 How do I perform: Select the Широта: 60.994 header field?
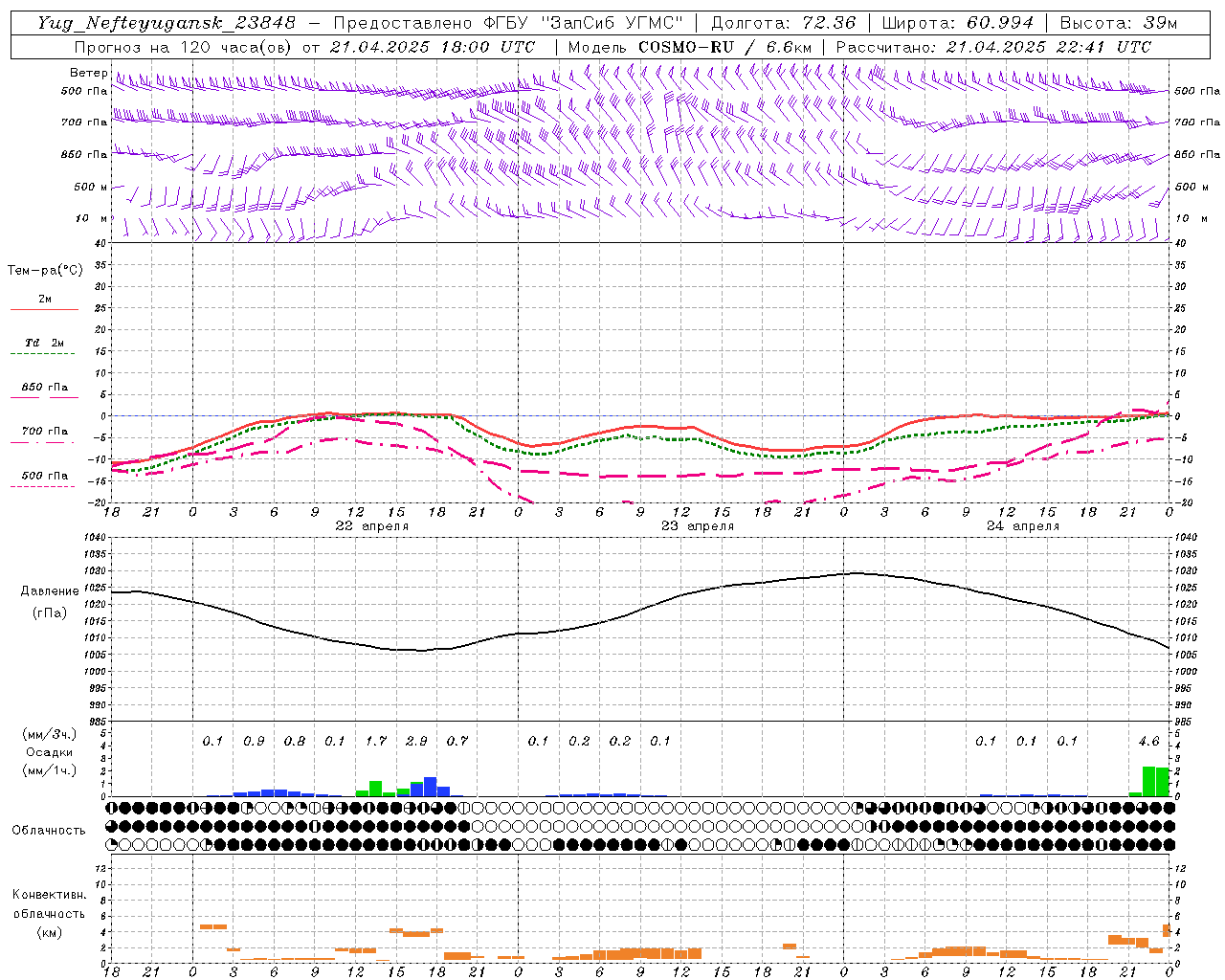(x=958, y=23)
